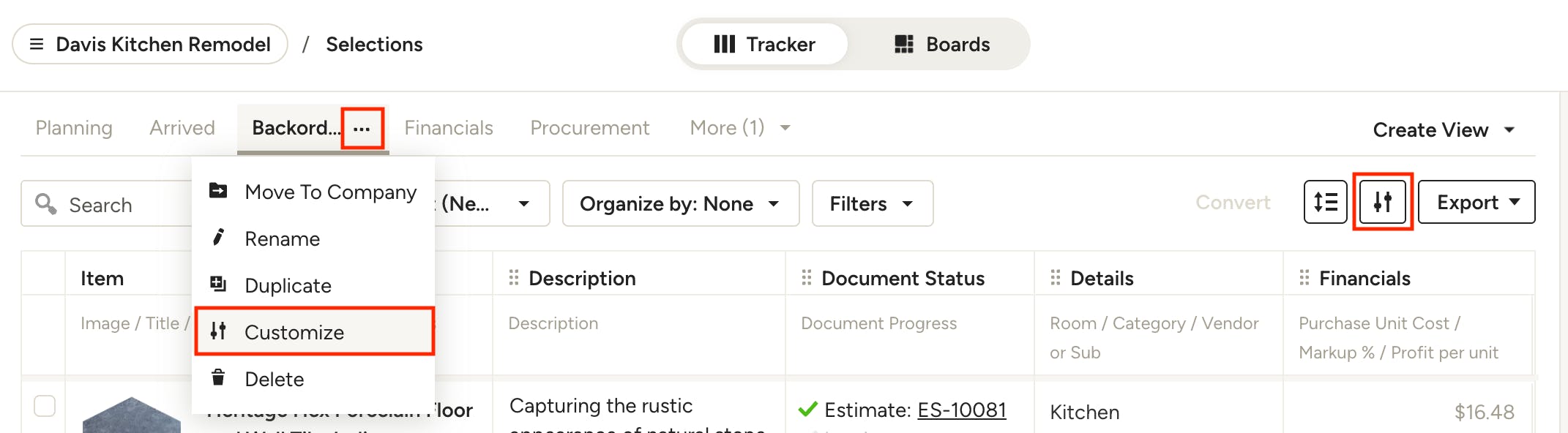Select Rename in the tab menu
This screenshot has height=433, width=1568.
[x=283, y=238]
